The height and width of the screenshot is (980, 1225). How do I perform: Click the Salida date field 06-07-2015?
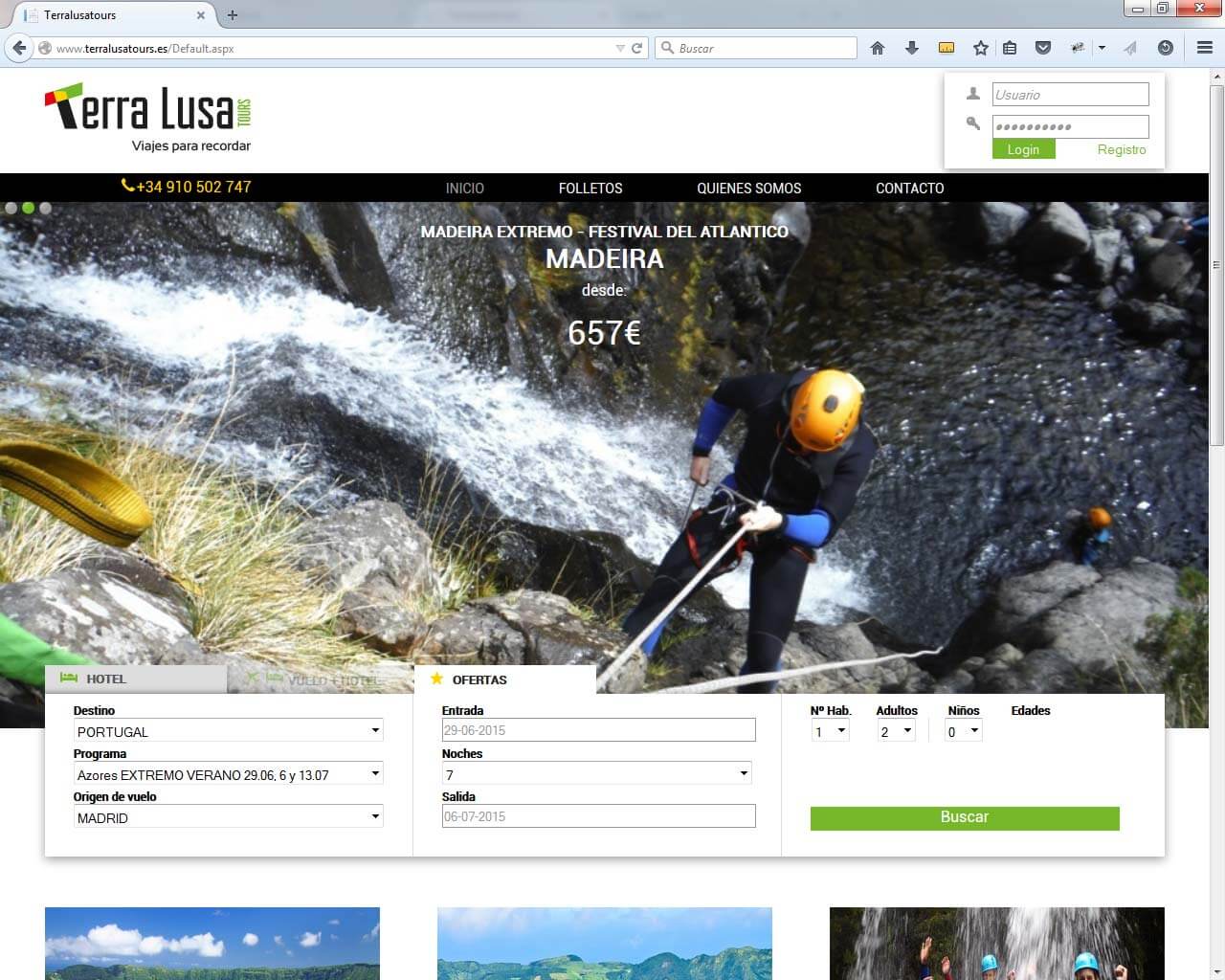coord(599,816)
